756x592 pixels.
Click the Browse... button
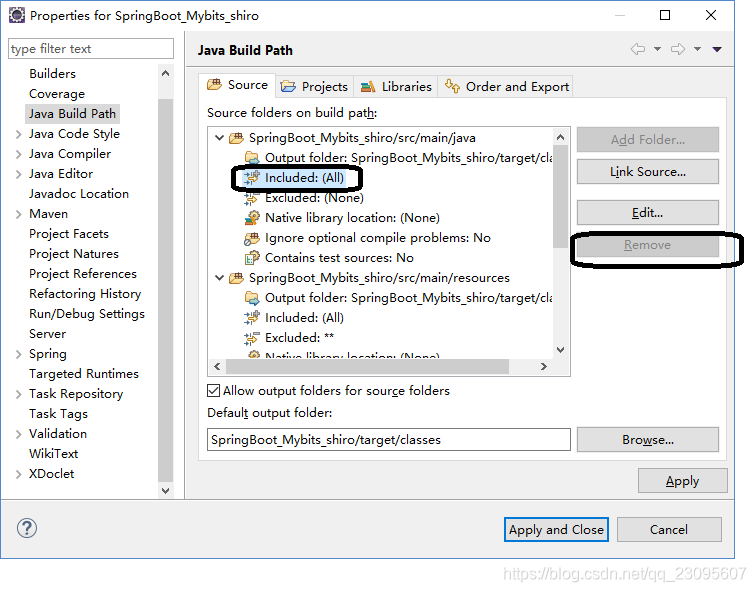648,440
